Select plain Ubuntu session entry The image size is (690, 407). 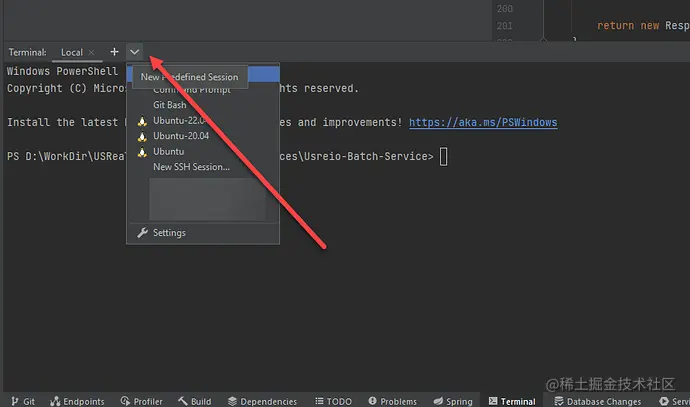coord(203,151)
